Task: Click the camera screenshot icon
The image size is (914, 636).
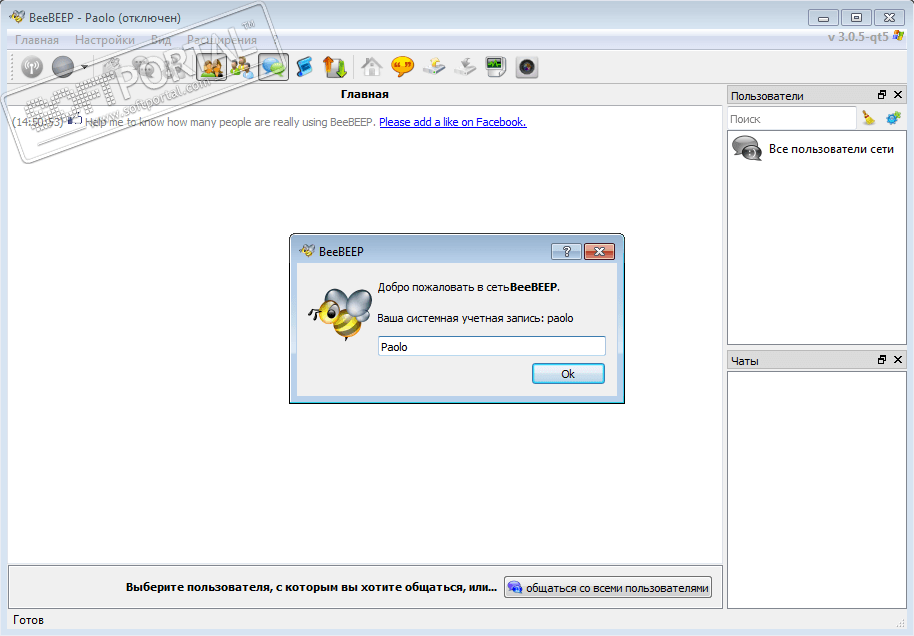Action: click(x=527, y=67)
